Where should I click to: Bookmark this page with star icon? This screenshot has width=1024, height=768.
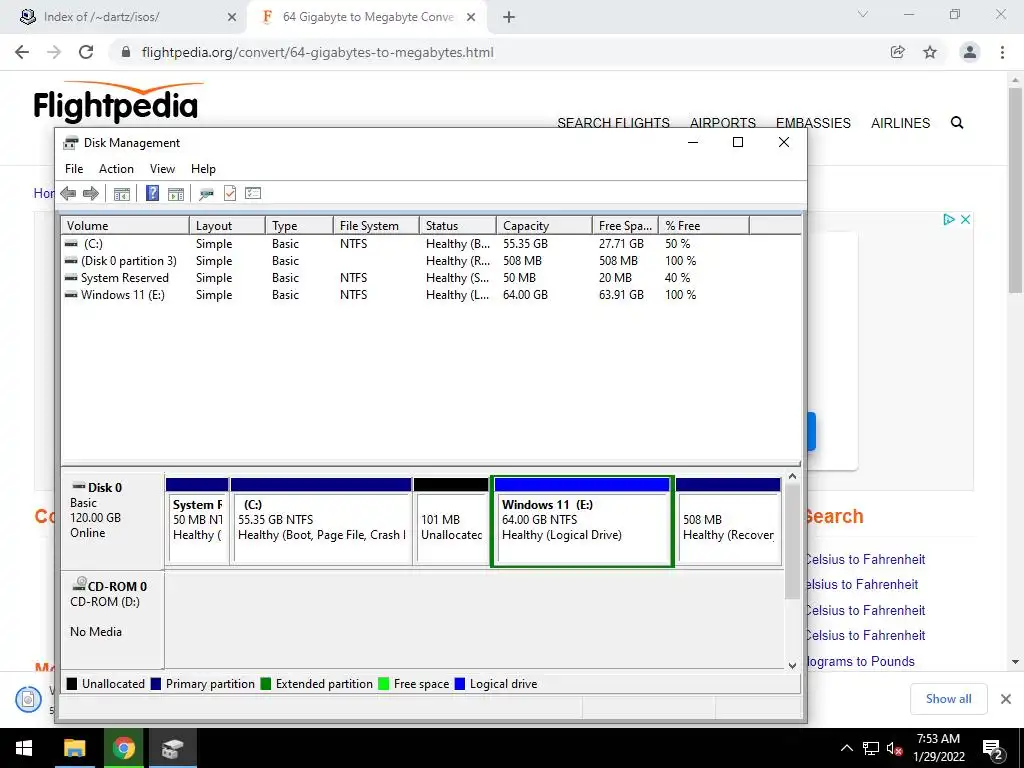pos(930,52)
